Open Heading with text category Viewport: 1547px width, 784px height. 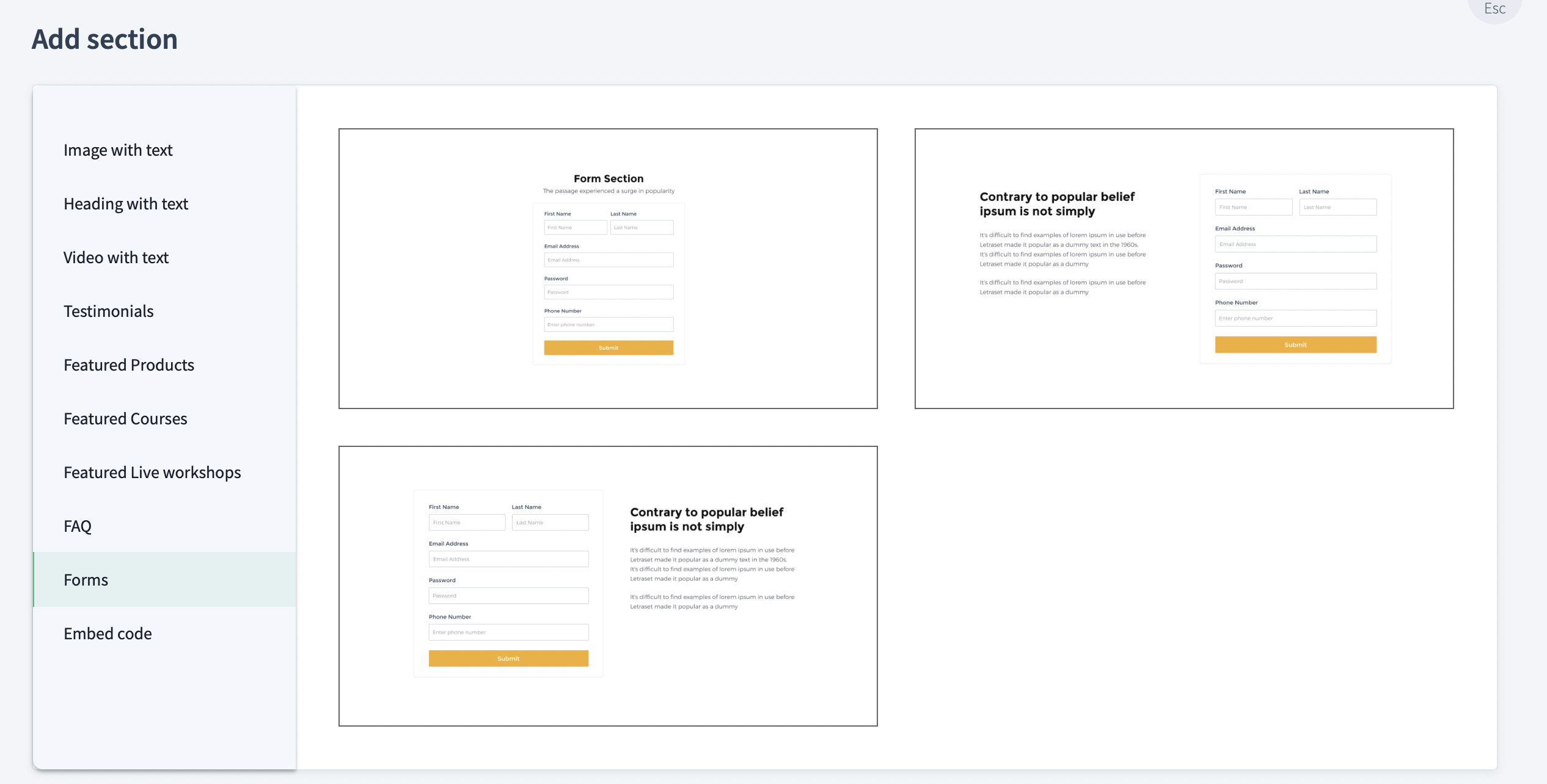pyautogui.click(x=126, y=204)
